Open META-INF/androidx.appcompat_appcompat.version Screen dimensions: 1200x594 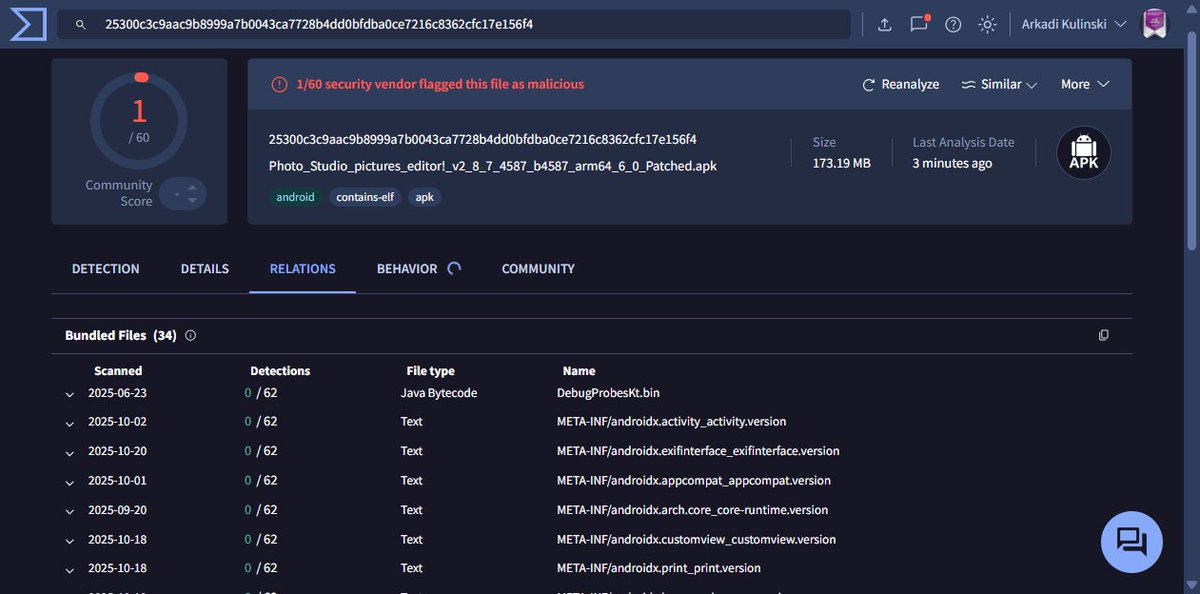694,481
